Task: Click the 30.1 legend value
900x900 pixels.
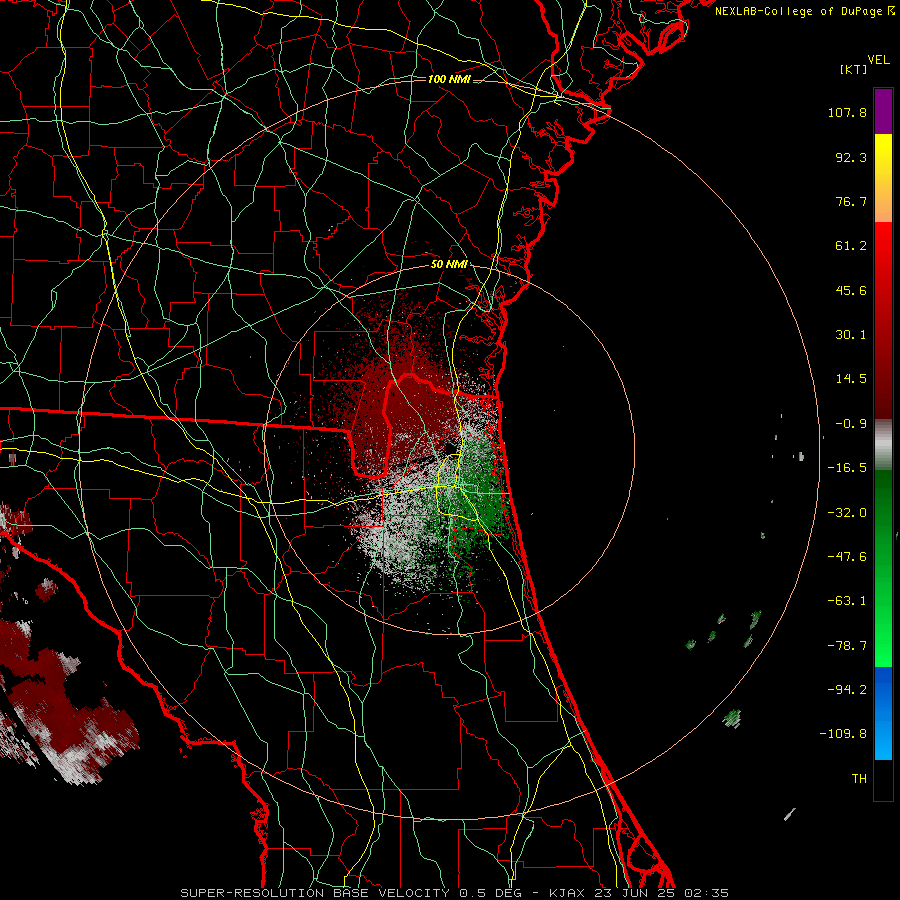Action: (851, 335)
